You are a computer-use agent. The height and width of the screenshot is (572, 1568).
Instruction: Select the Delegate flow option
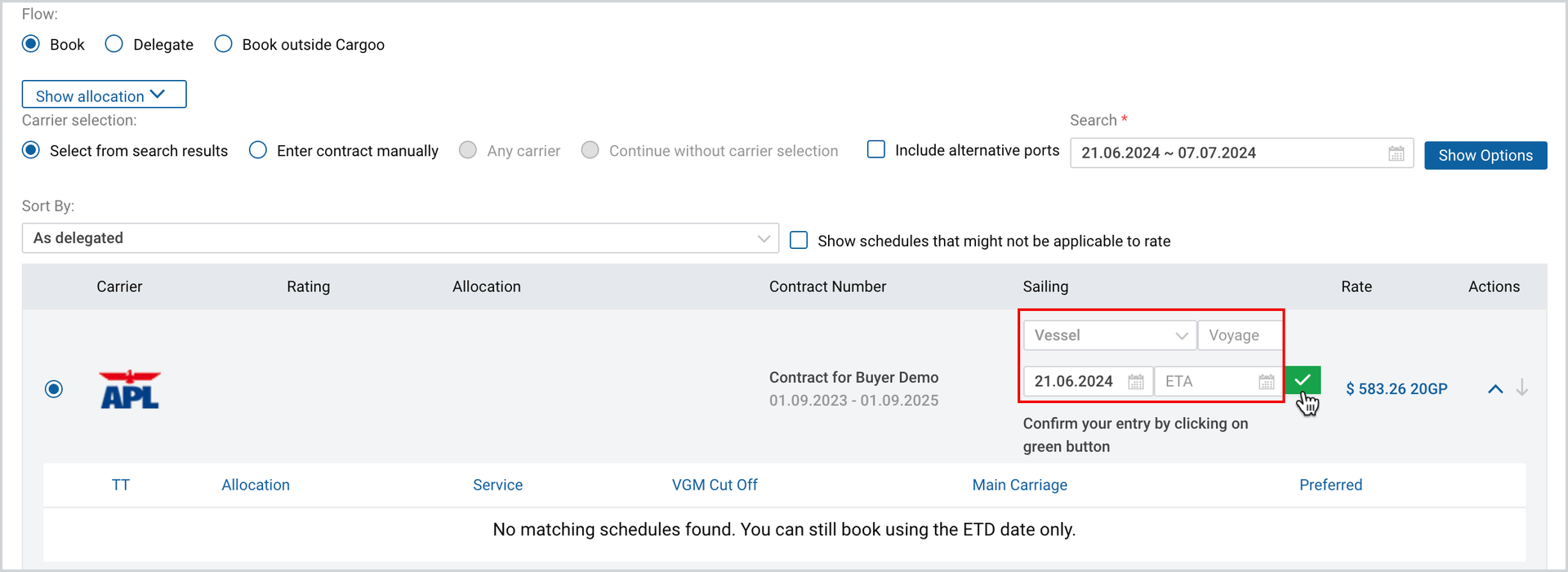(x=114, y=44)
